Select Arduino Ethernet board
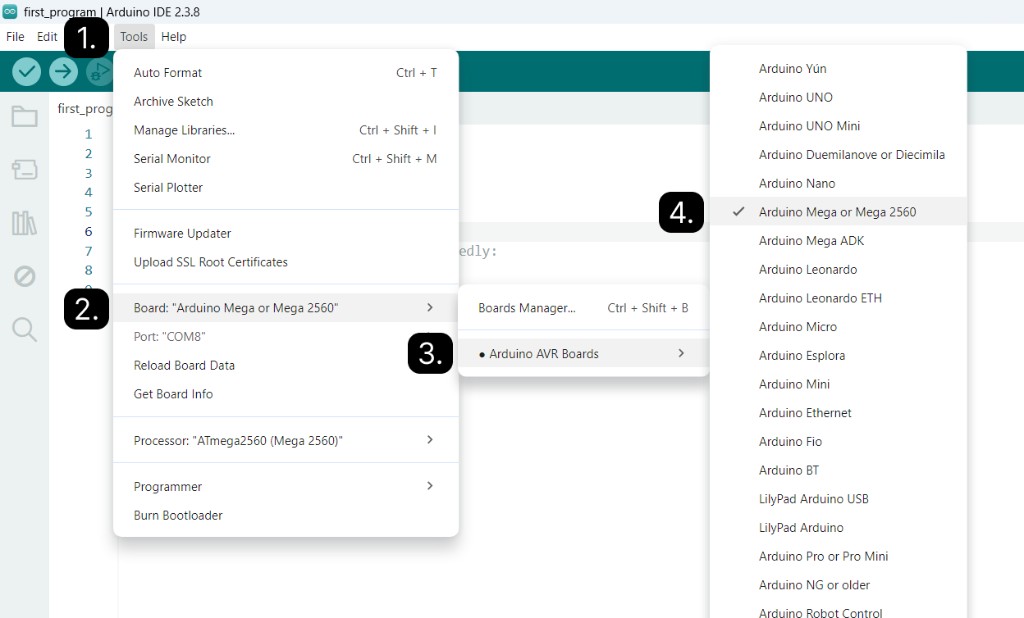Screen dimensions: 1024x618 (838, 413)
